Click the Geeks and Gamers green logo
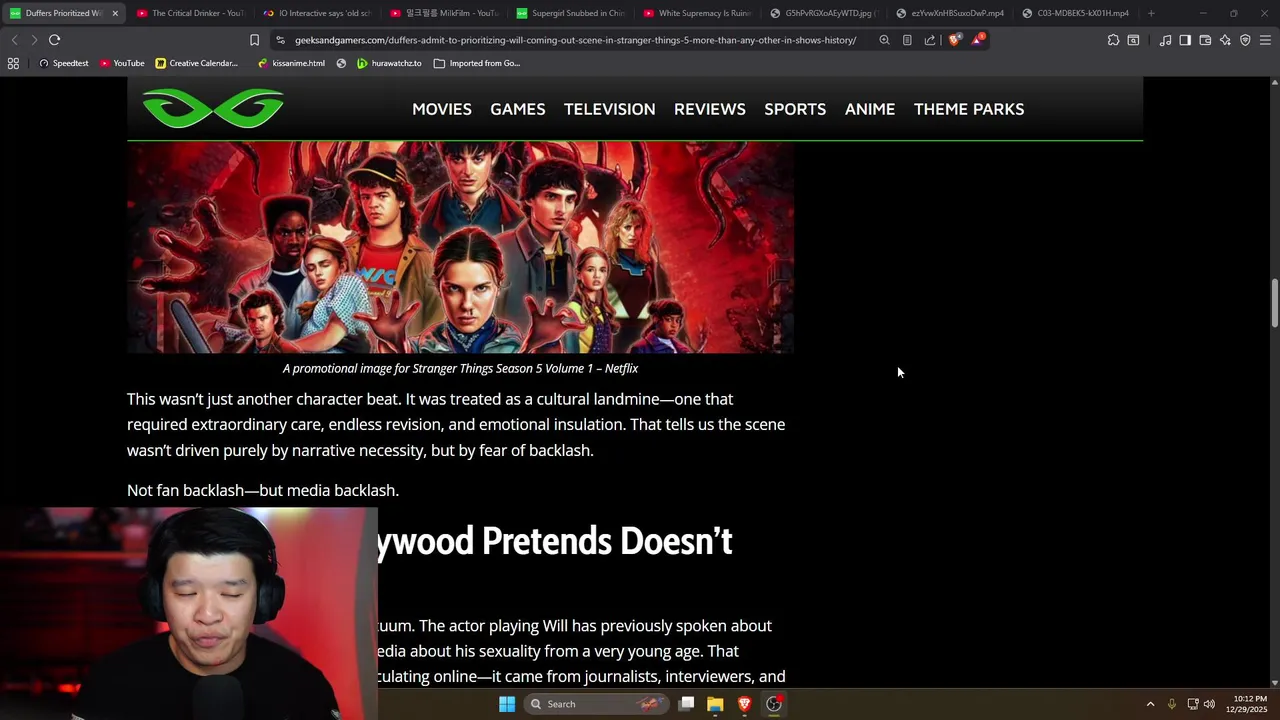This screenshot has height=720, width=1280. point(213,109)
